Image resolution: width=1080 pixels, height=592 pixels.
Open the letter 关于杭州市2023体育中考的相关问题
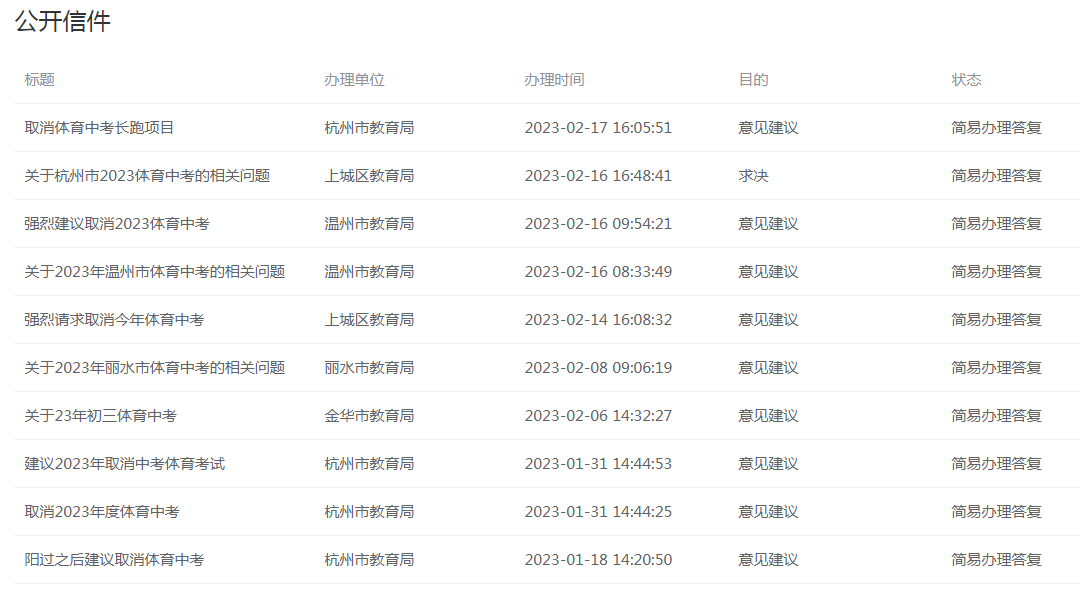pyautogui.click(x=147, y=176)
